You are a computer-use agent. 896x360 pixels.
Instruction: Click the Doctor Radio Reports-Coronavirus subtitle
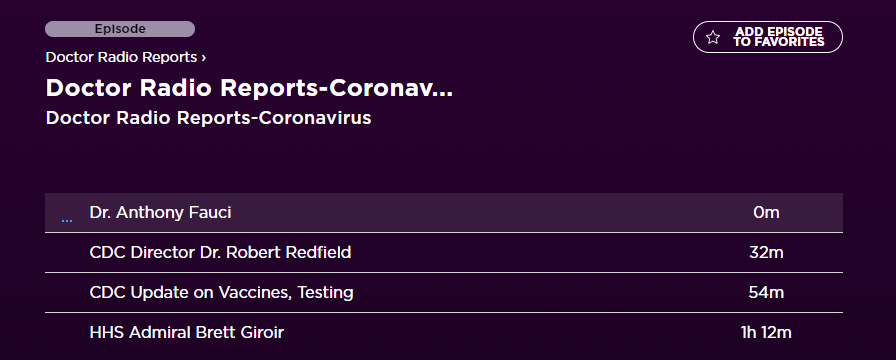coord(209,118)
